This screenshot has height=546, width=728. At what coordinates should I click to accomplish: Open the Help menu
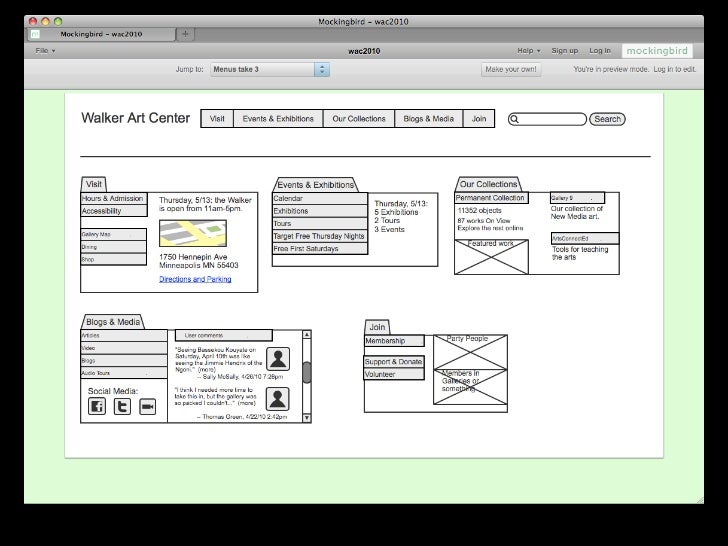[529, 51]
